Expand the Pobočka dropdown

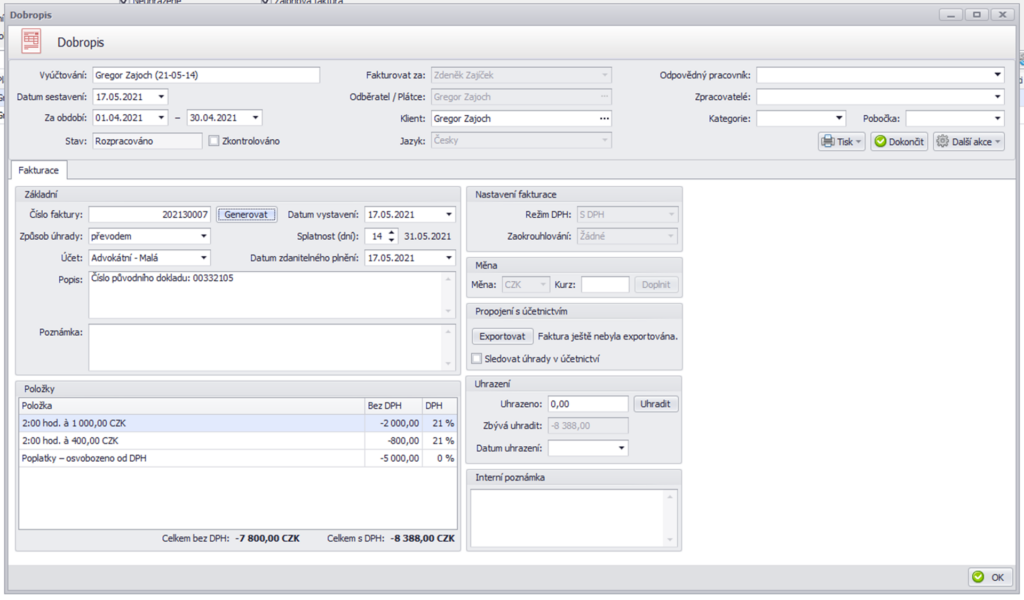click(x=997, y=119)
